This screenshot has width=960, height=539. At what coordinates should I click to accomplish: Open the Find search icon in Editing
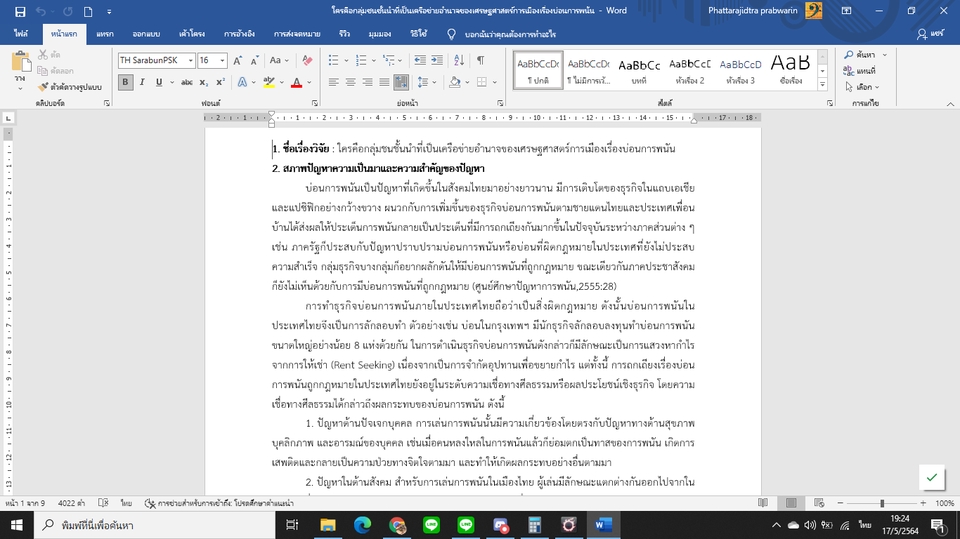(x=849, y=55)
